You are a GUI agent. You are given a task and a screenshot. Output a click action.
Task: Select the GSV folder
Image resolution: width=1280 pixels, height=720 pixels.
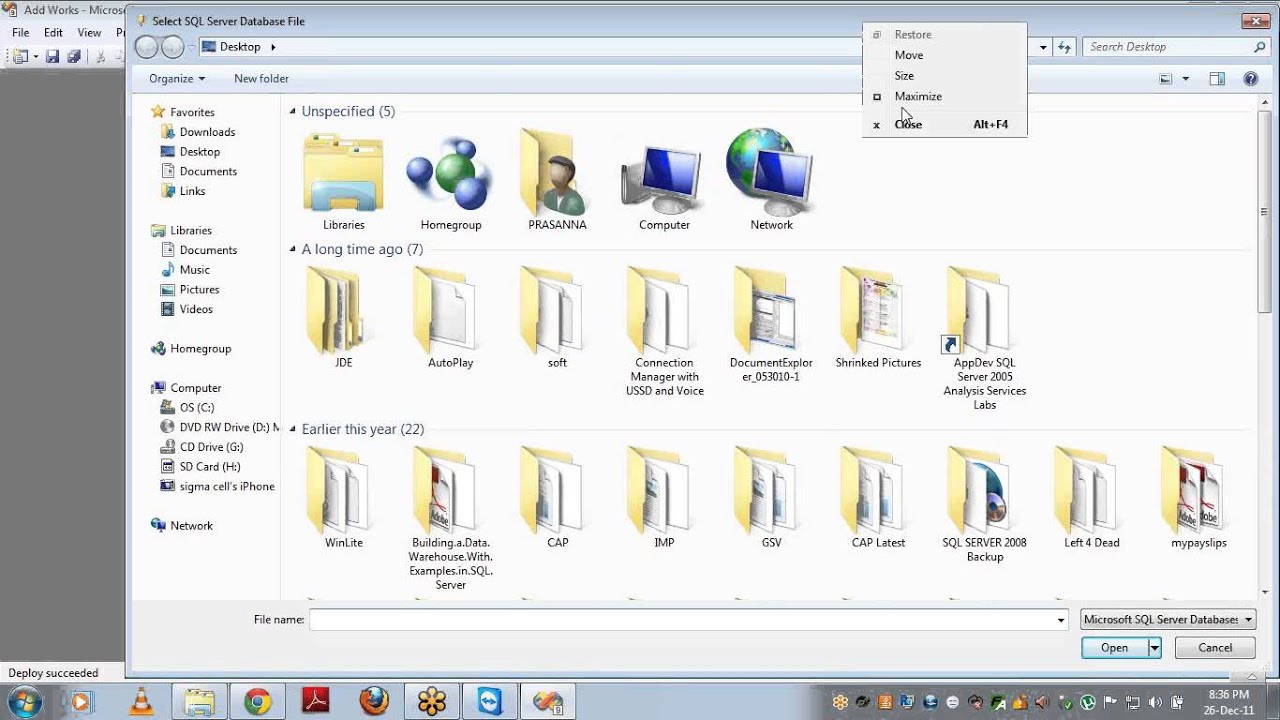coord(771,498)
